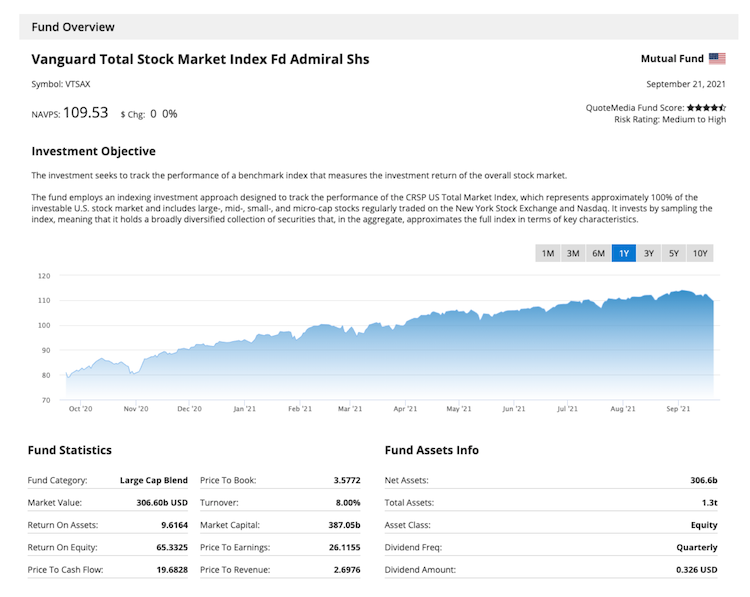Viewport: 750px width, 597px height.
Task: Click the QuoteMedia Fund Score stars
Action: coord(706,108)
